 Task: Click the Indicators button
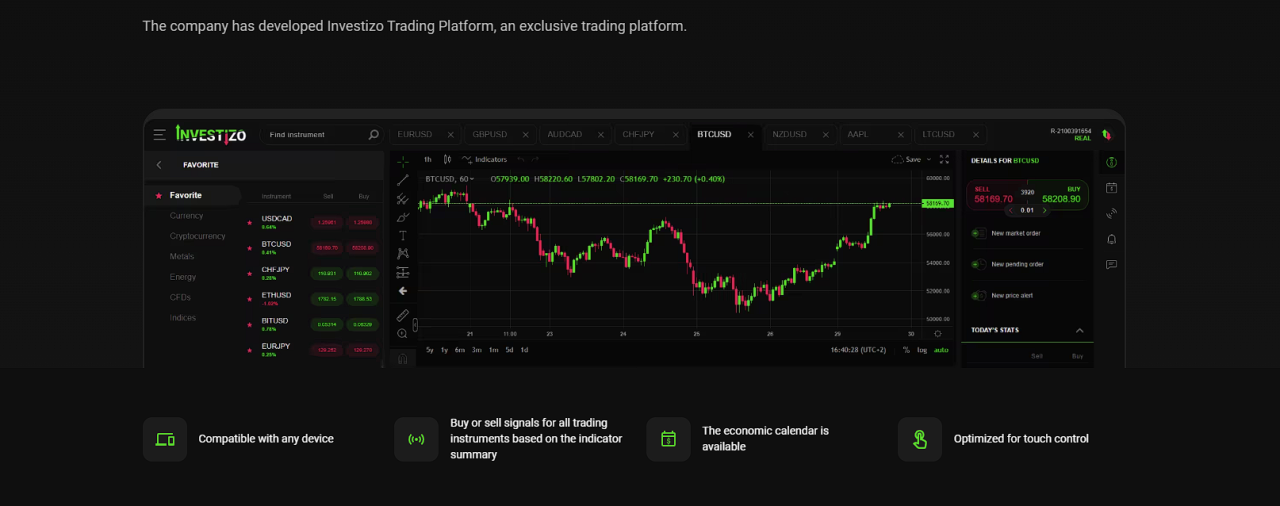[x=484, y=159]
